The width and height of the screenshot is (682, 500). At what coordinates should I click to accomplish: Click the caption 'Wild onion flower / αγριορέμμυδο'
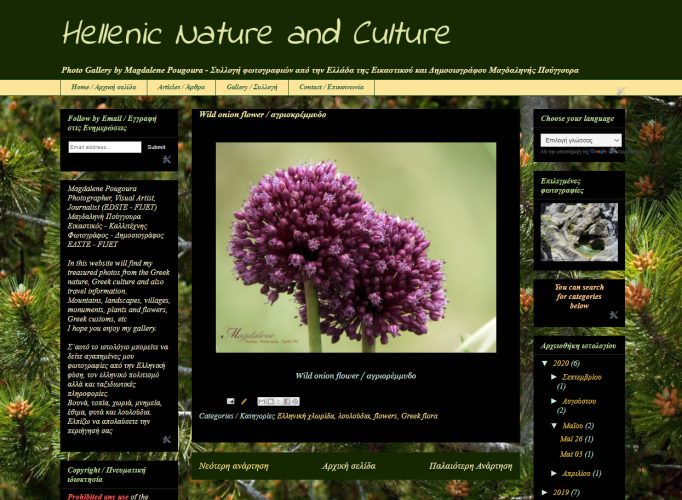[356, 376]
